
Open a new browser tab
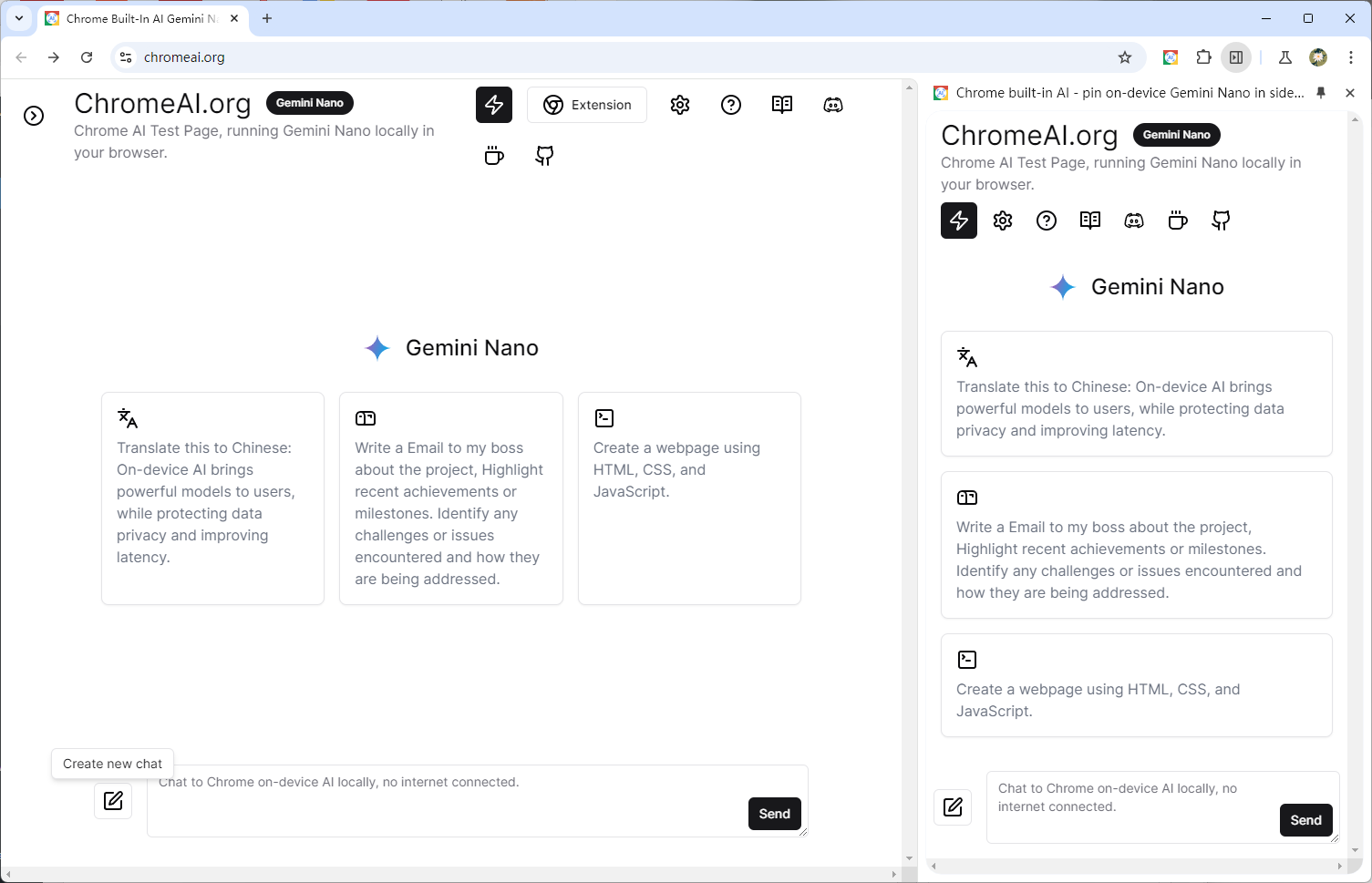(267, 18)
